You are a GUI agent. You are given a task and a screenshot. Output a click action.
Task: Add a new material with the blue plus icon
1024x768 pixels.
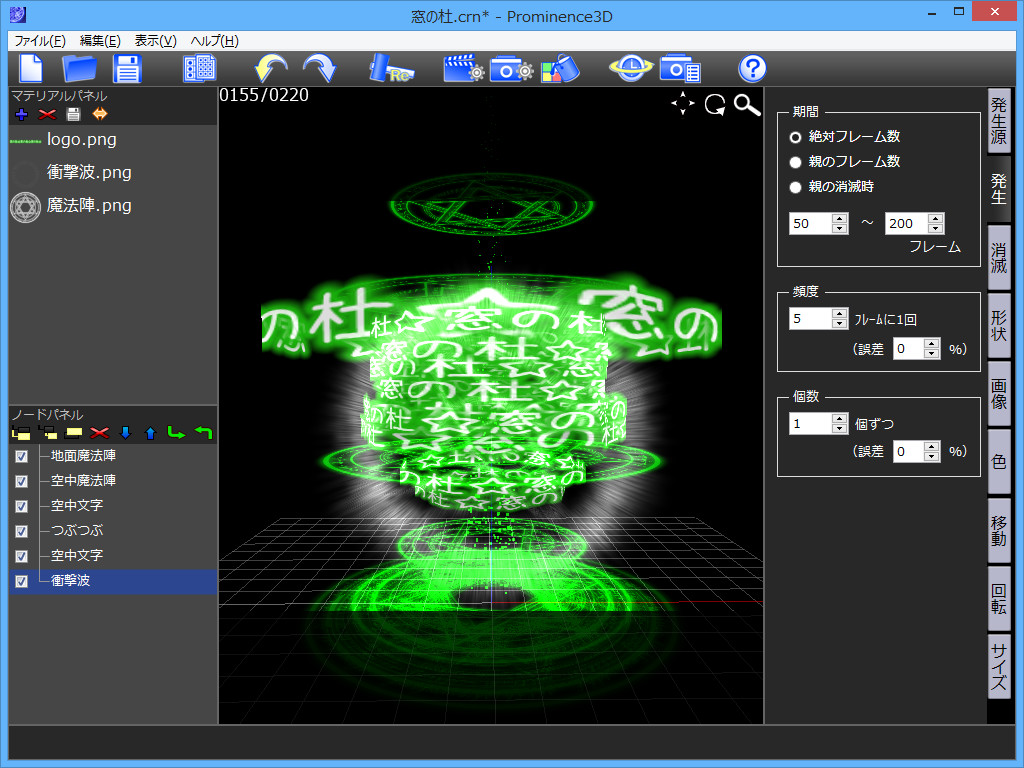pyautogui.click(x=20, y=113)
